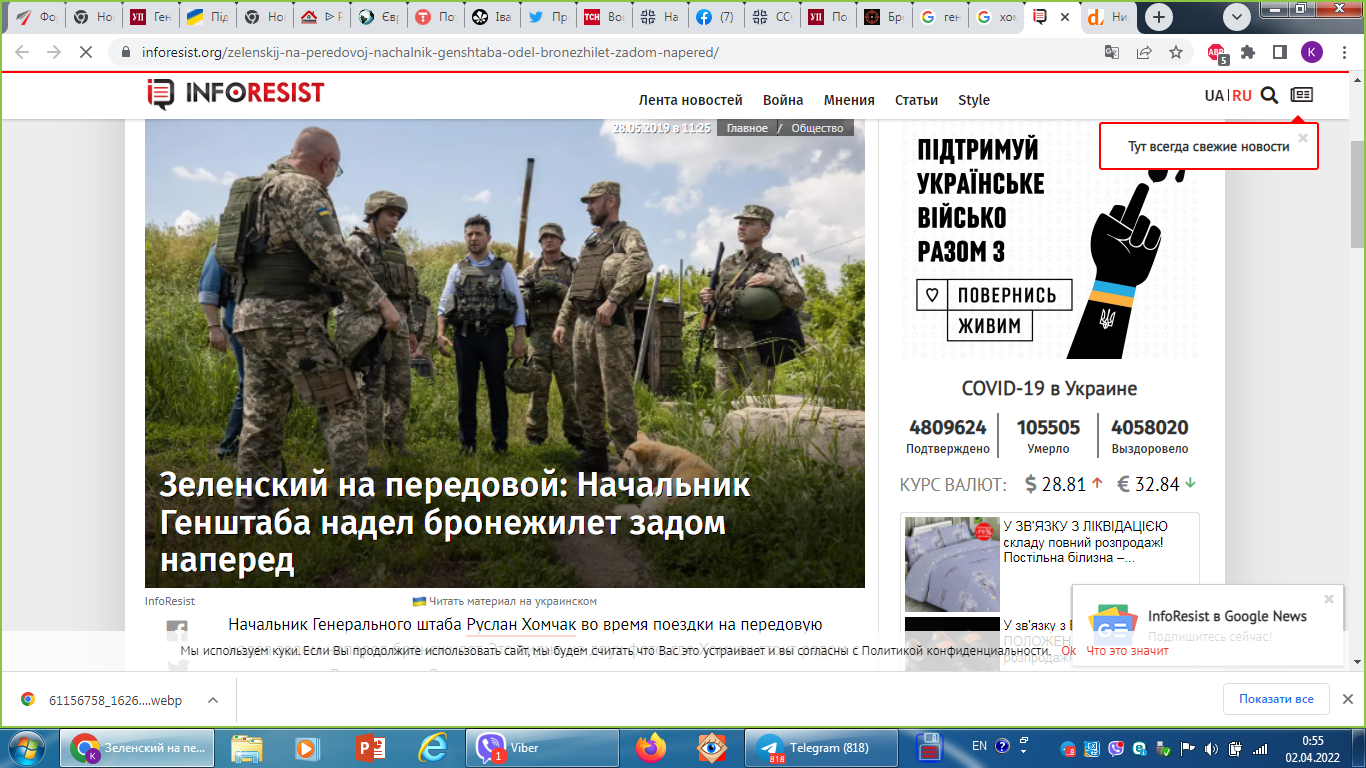Click the 'Показати все' downloads button

1276,699
